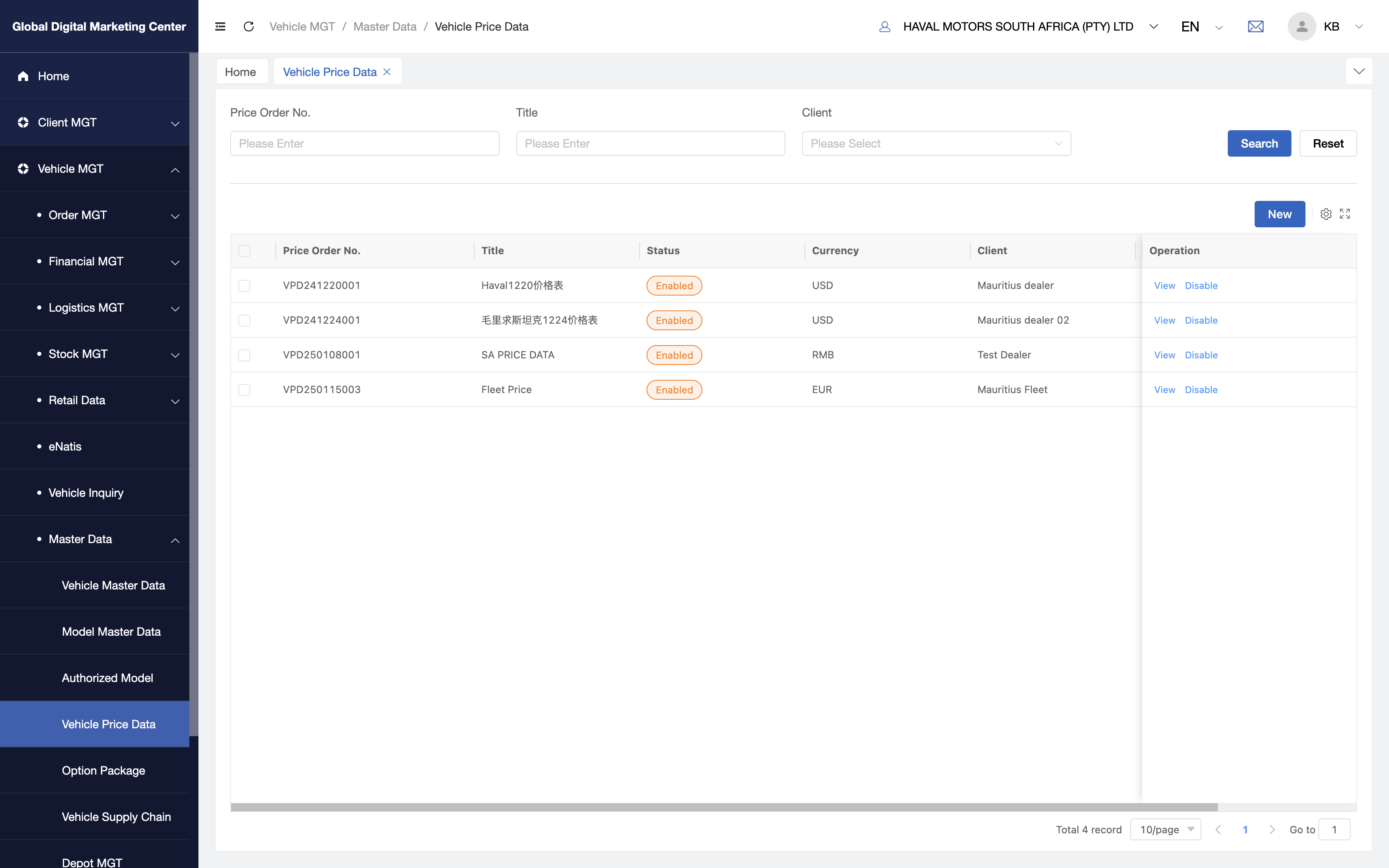Focus the Price Order No. input
Screen dimensions: 1389x868
tap(365, 143)
